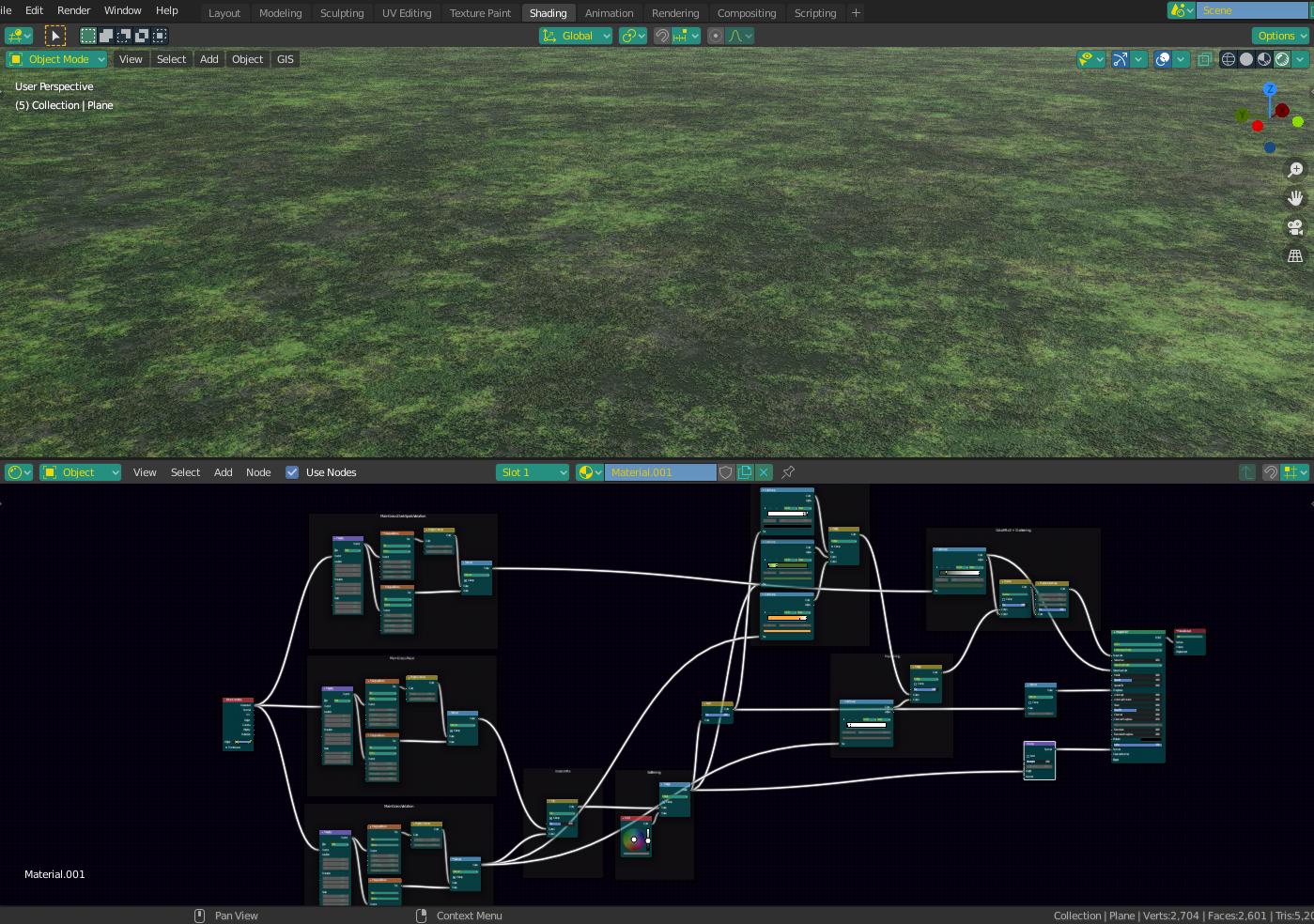
Task: Open the viewport shading options dropdown arrow
Action: [1300, 59]
